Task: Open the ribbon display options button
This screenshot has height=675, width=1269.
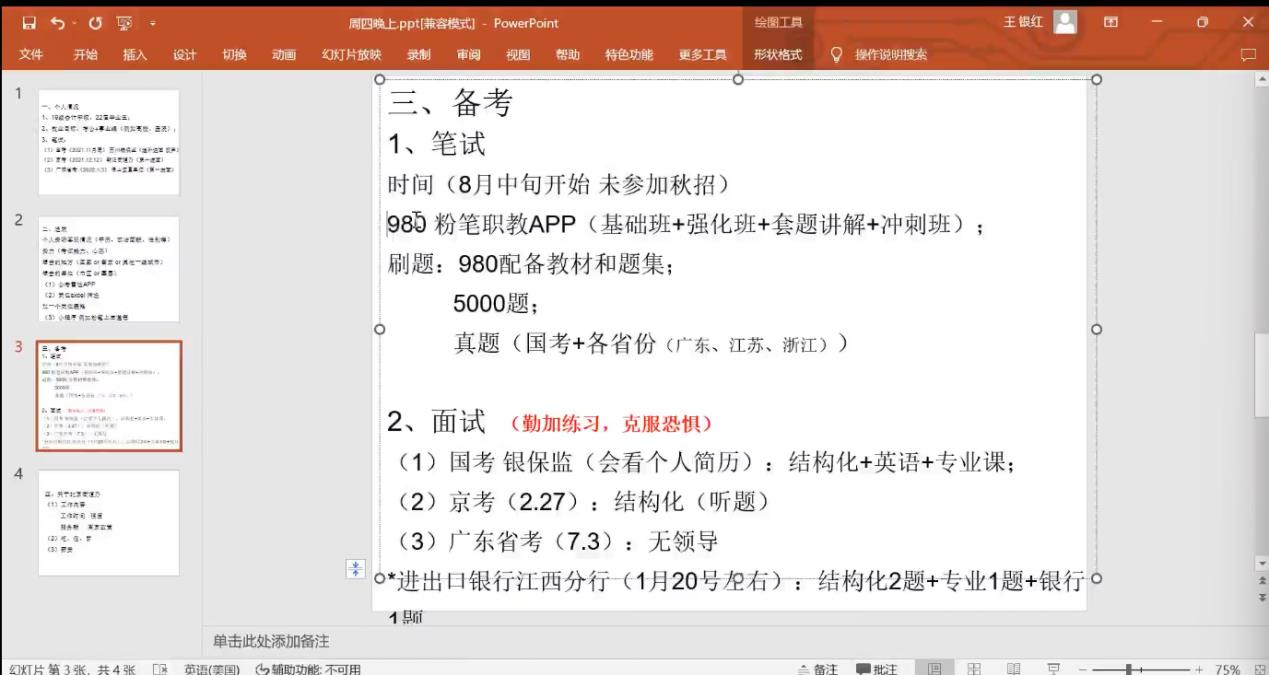Action: [x=1111, y=22]
